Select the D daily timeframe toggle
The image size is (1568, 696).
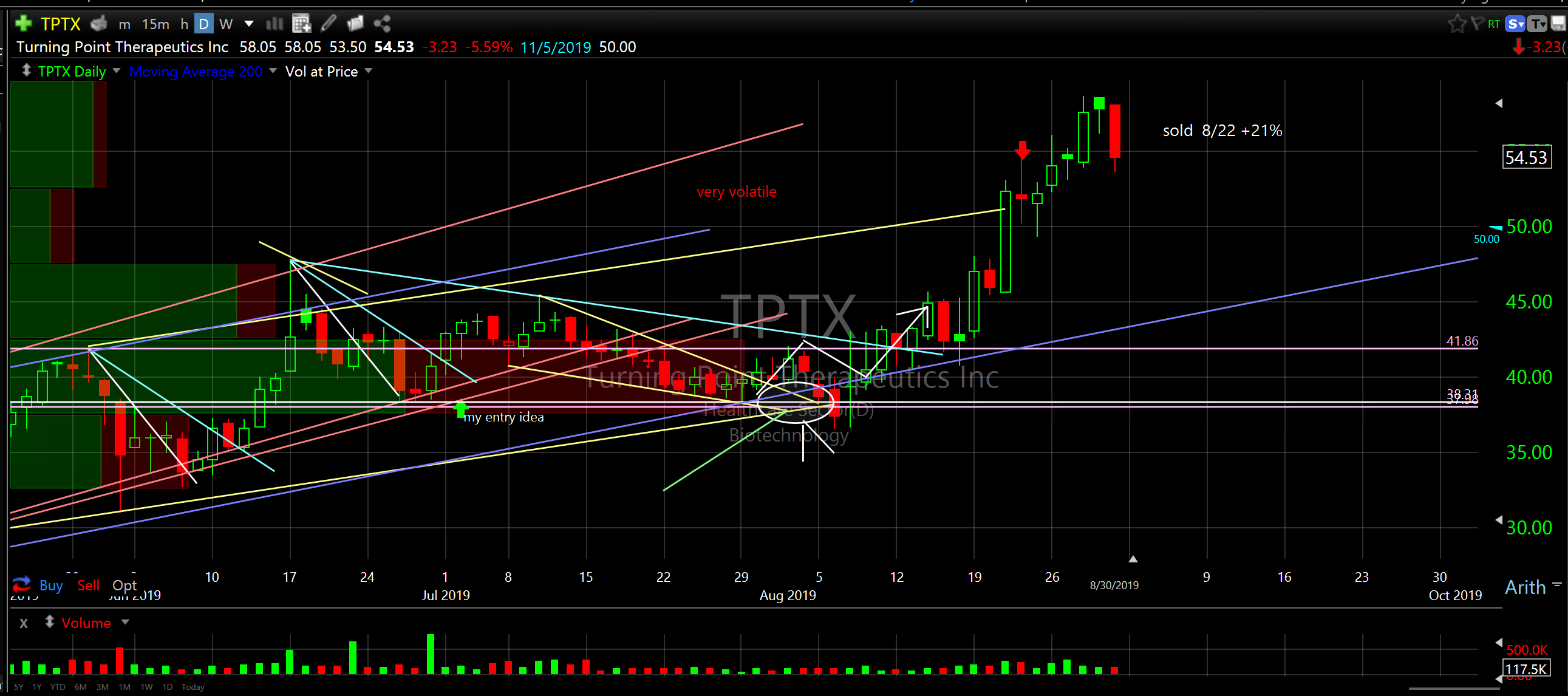[203, 24]
